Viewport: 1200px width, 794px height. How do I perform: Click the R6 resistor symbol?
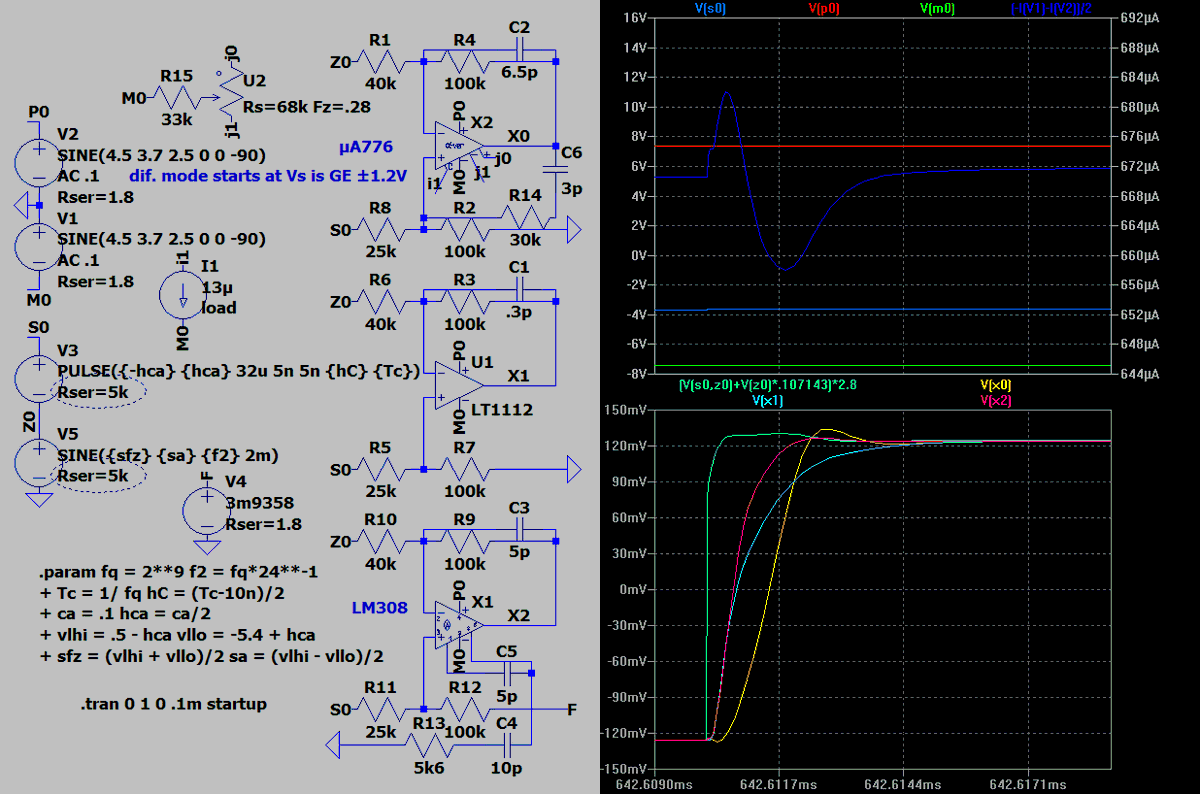pos(381,302)
